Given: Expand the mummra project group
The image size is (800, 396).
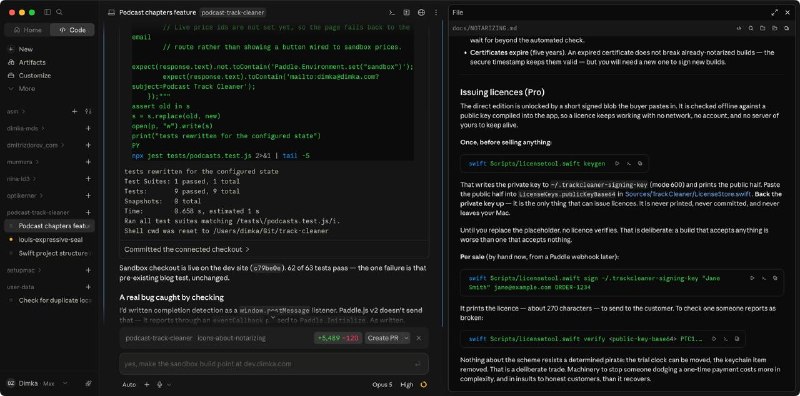Looking at the screenshot, I should click(22, 162).
